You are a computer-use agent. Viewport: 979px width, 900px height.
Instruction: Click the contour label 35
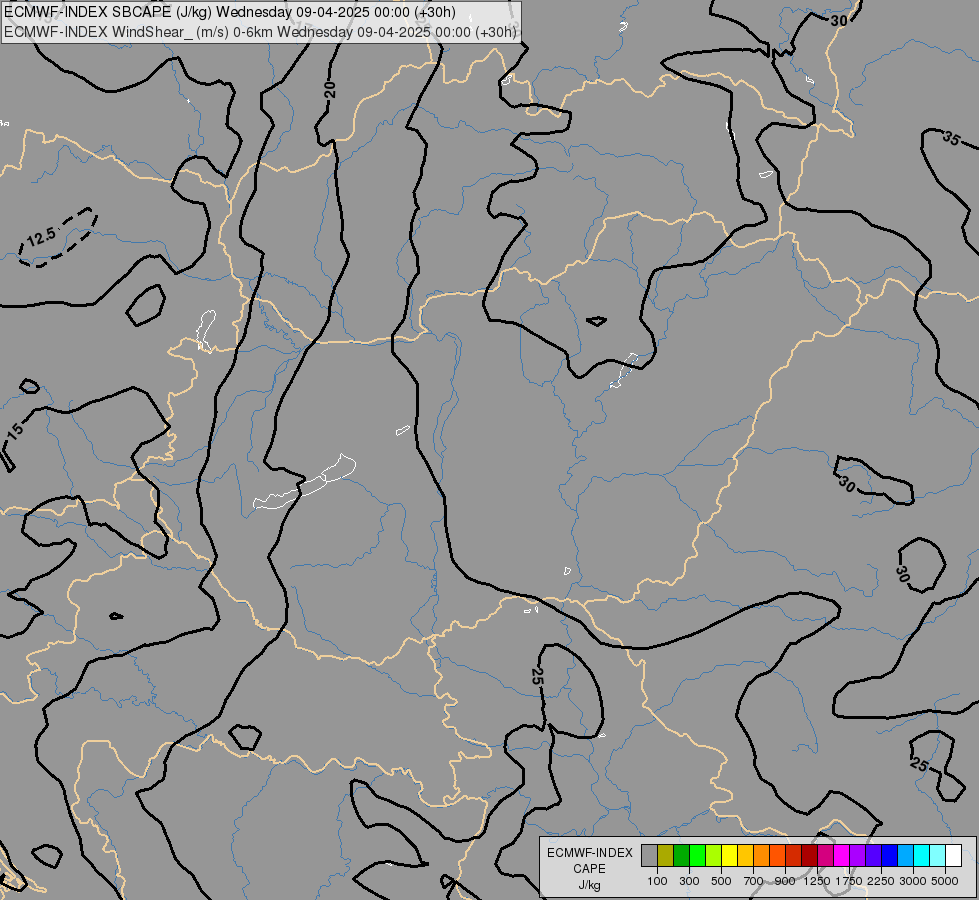(x=951, y=138)
